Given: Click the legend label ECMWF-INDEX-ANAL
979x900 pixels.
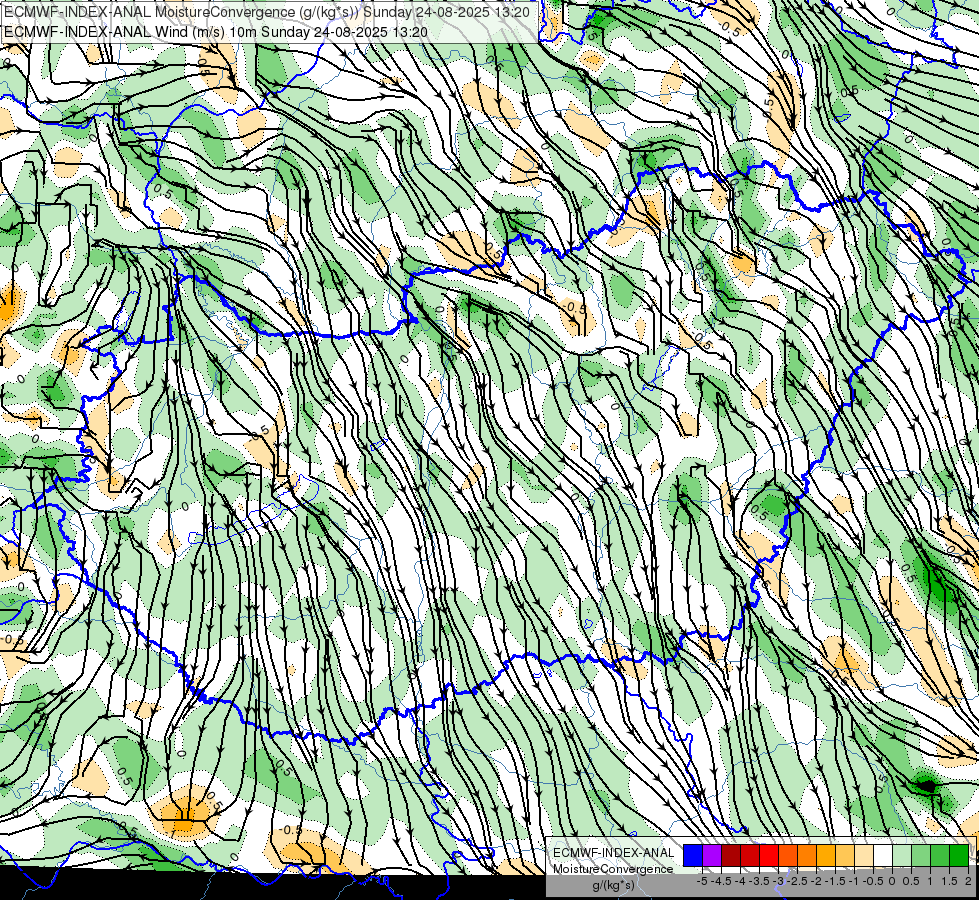Looking at the screenshot, I should [x=614, y=853].
